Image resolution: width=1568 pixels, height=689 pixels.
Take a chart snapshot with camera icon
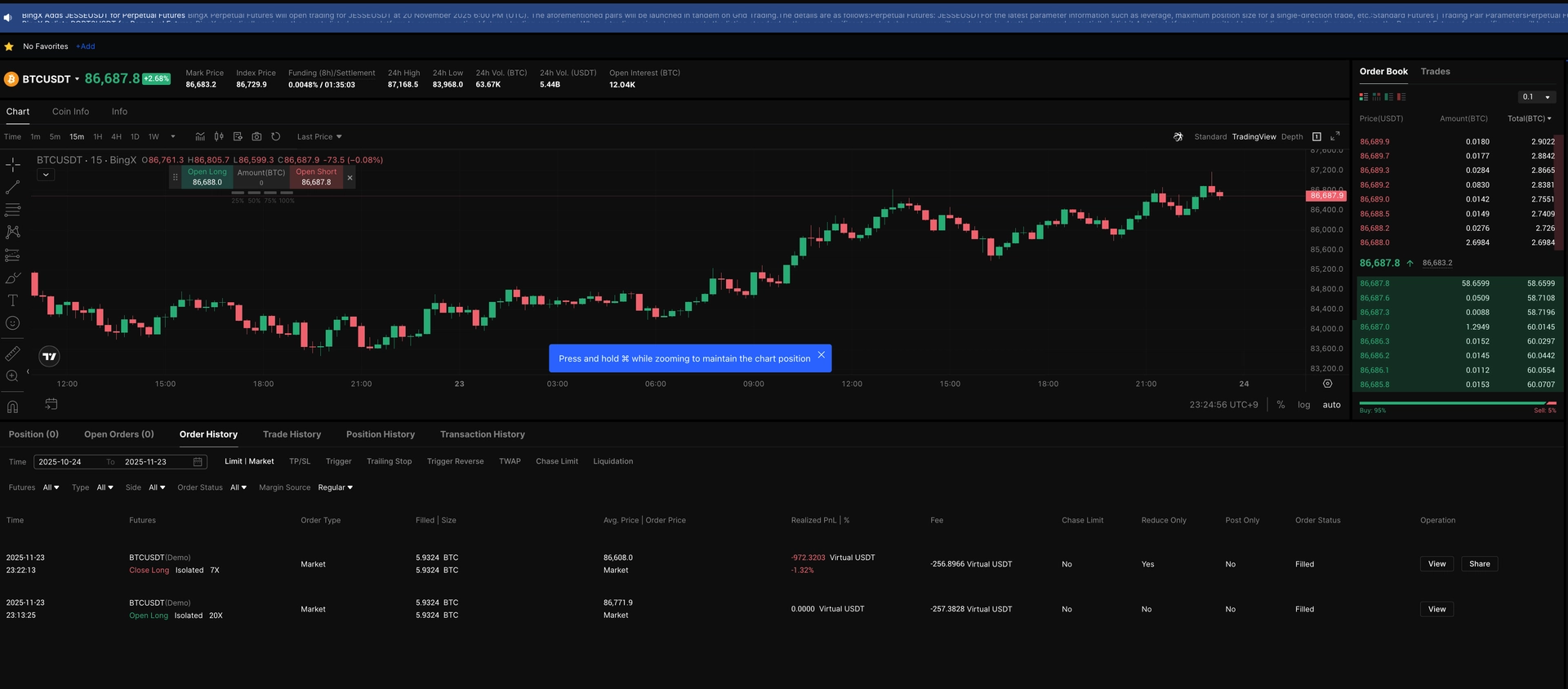[x=256, y=137]
